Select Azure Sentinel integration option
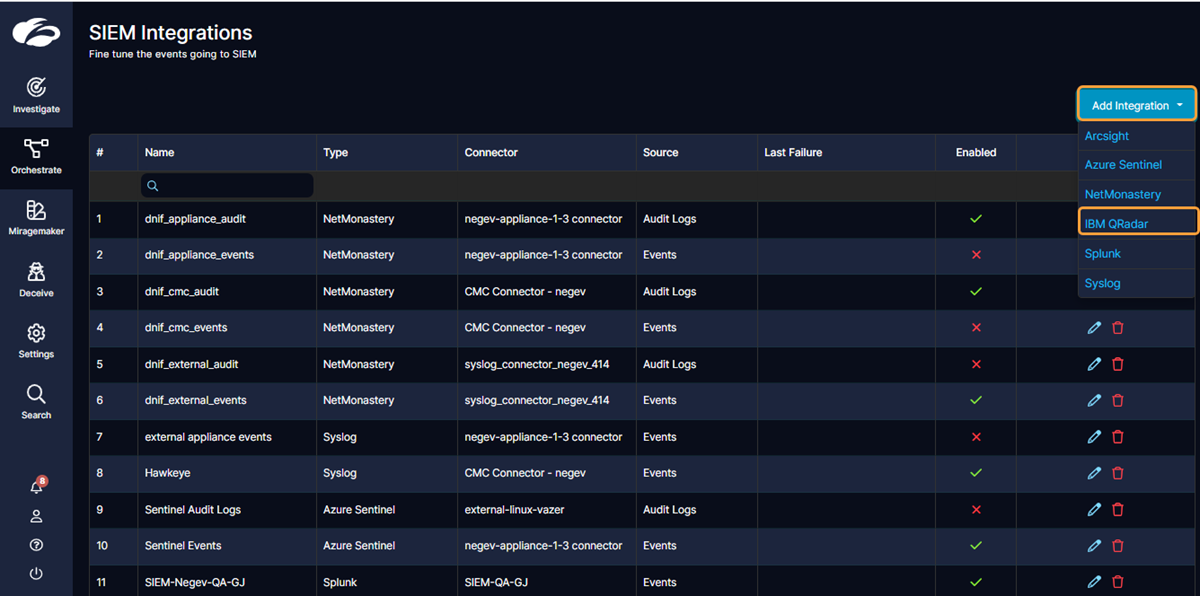The width and height of the screenshot is (1200, 596). point(1123,165)
